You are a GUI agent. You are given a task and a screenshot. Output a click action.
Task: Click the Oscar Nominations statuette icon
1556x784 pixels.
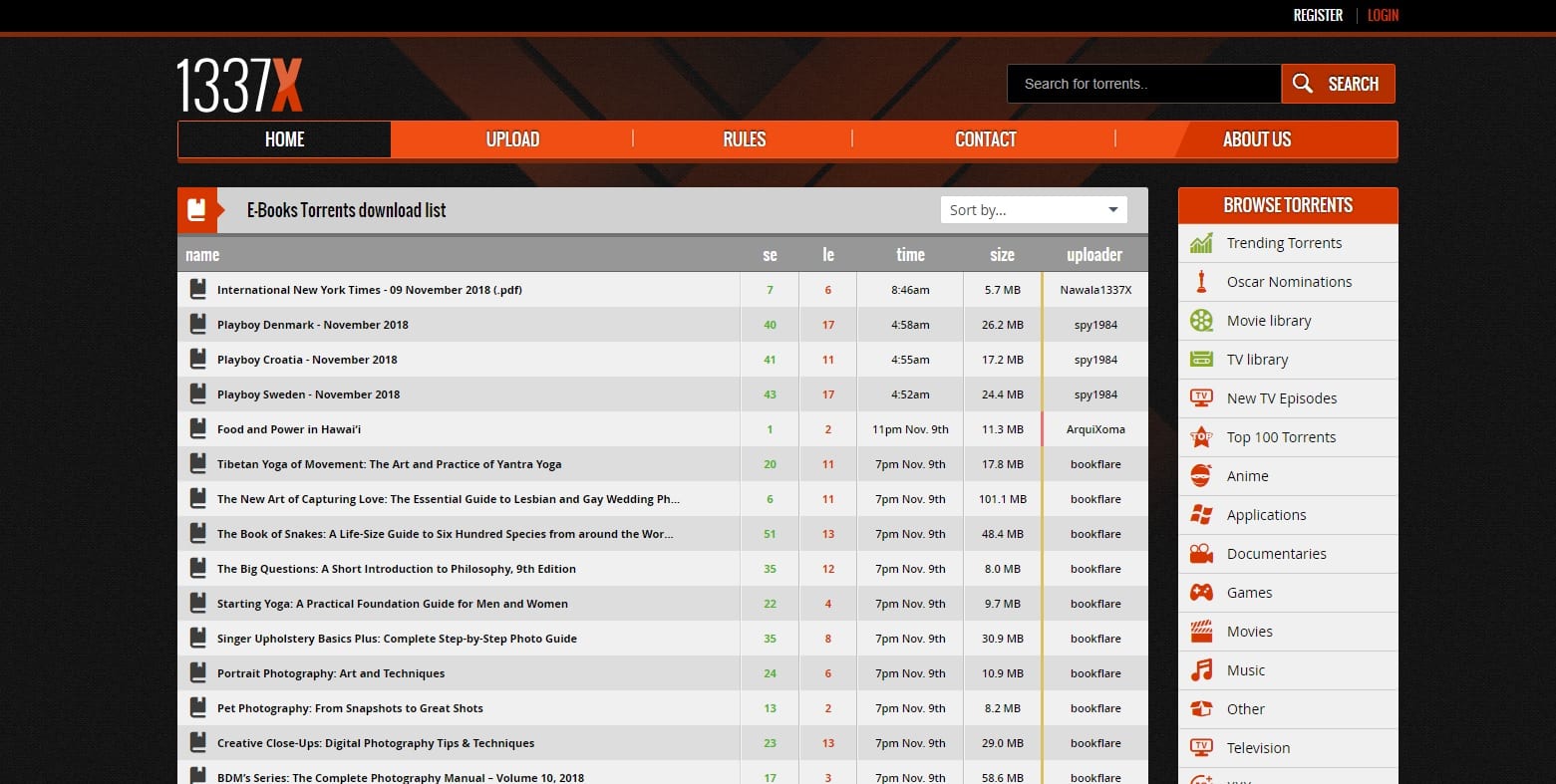[x=1201, y=282]
